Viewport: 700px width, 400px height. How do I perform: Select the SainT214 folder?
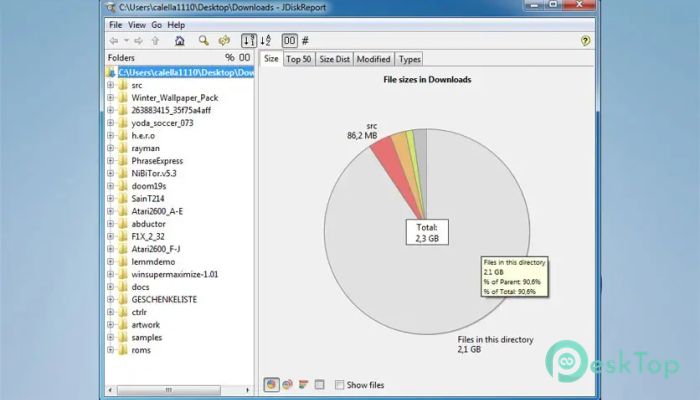click(x=148, y=199)
